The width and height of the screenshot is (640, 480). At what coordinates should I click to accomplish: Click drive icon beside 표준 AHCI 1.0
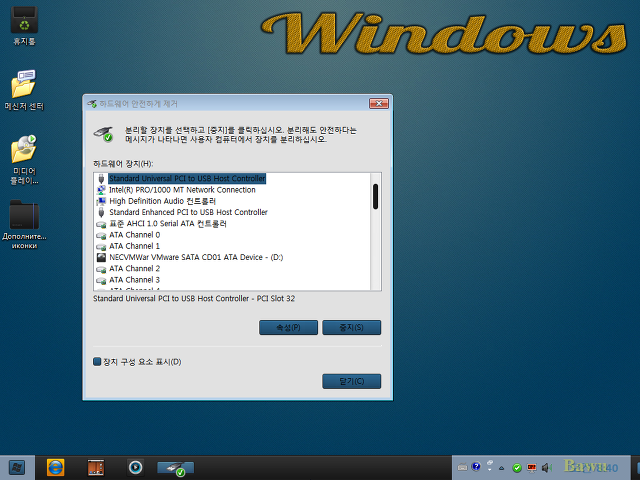click(101, 224)
